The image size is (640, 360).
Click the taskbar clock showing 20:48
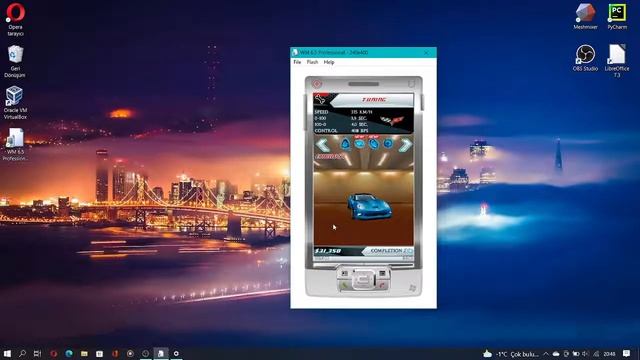[609, 354]
